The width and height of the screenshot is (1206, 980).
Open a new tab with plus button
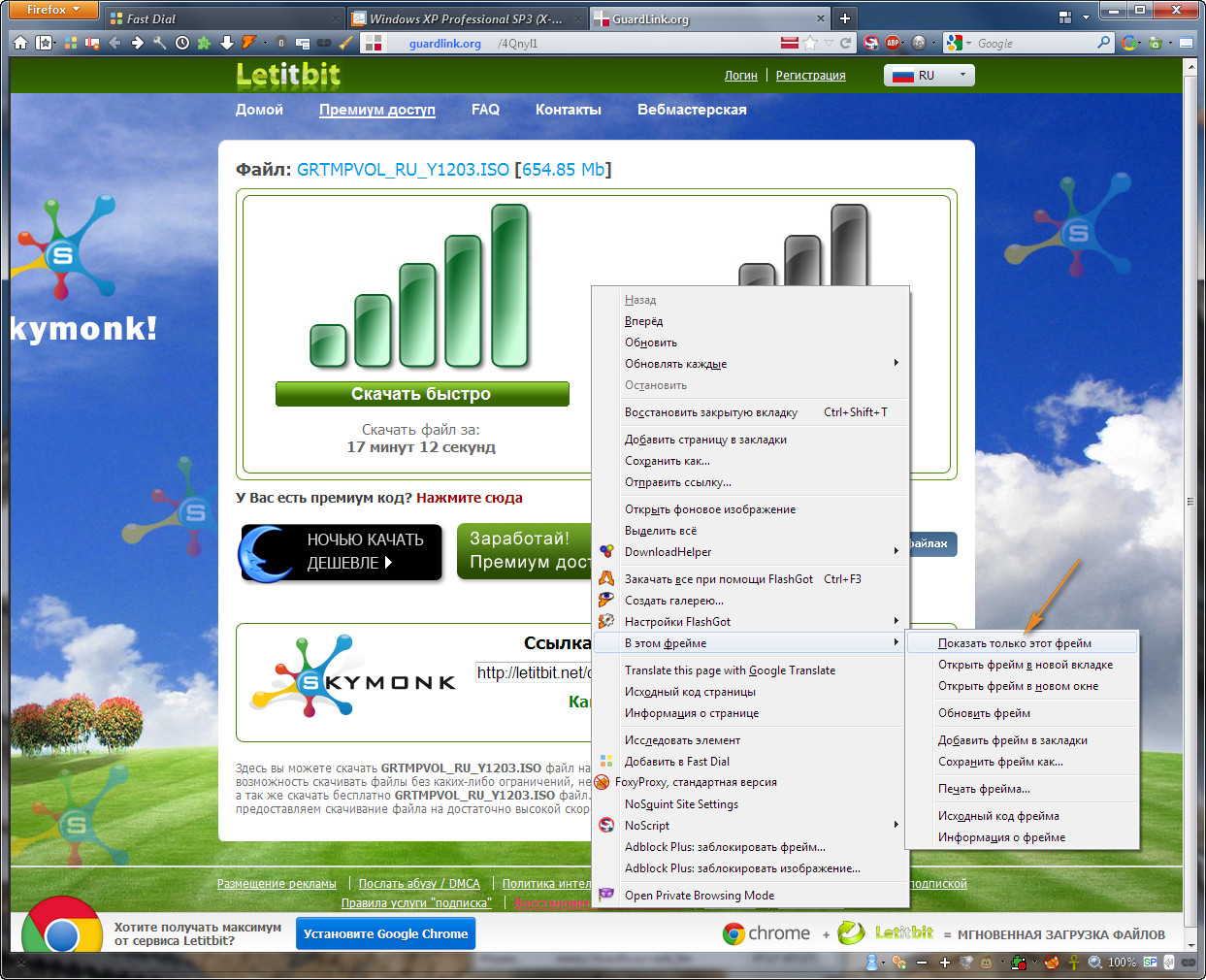tap(845, 18)
